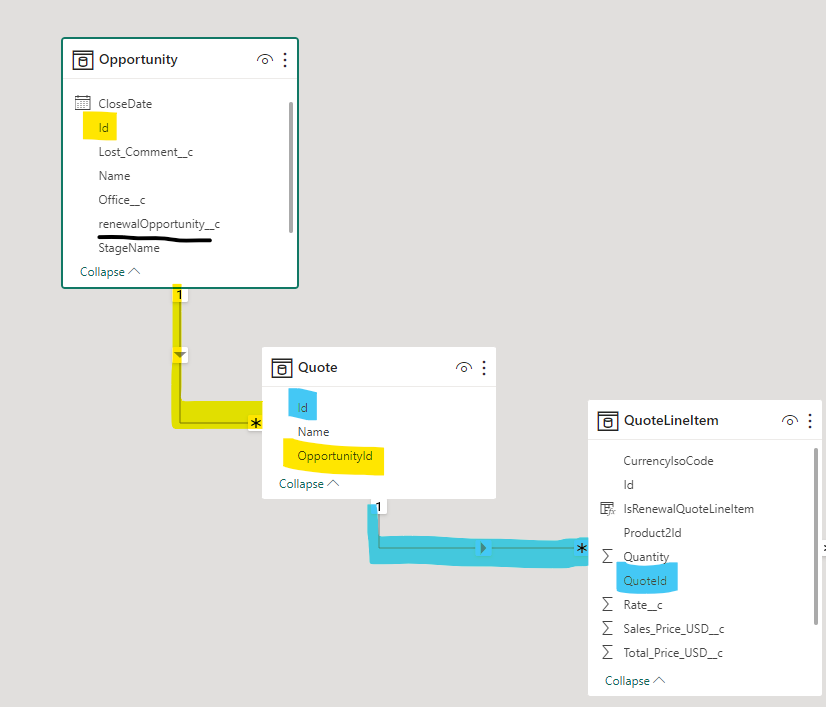Select the Rate__c field

[x=643, y=605]
